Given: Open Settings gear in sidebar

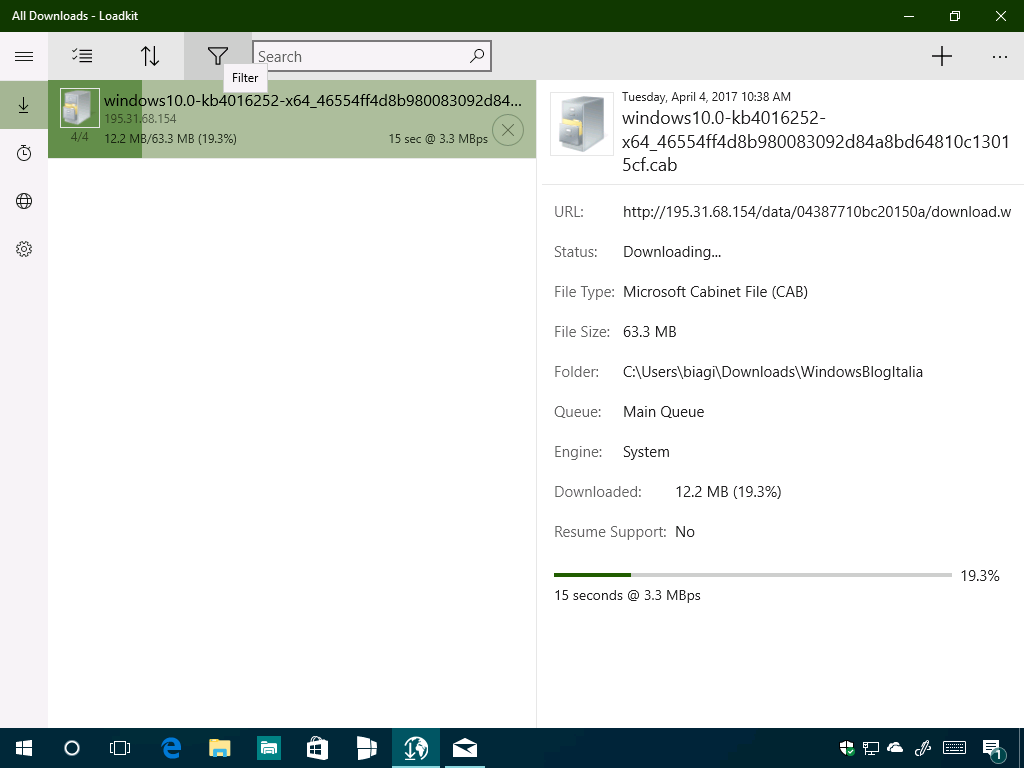Looking at the screenshot, I should click(24, 249).
